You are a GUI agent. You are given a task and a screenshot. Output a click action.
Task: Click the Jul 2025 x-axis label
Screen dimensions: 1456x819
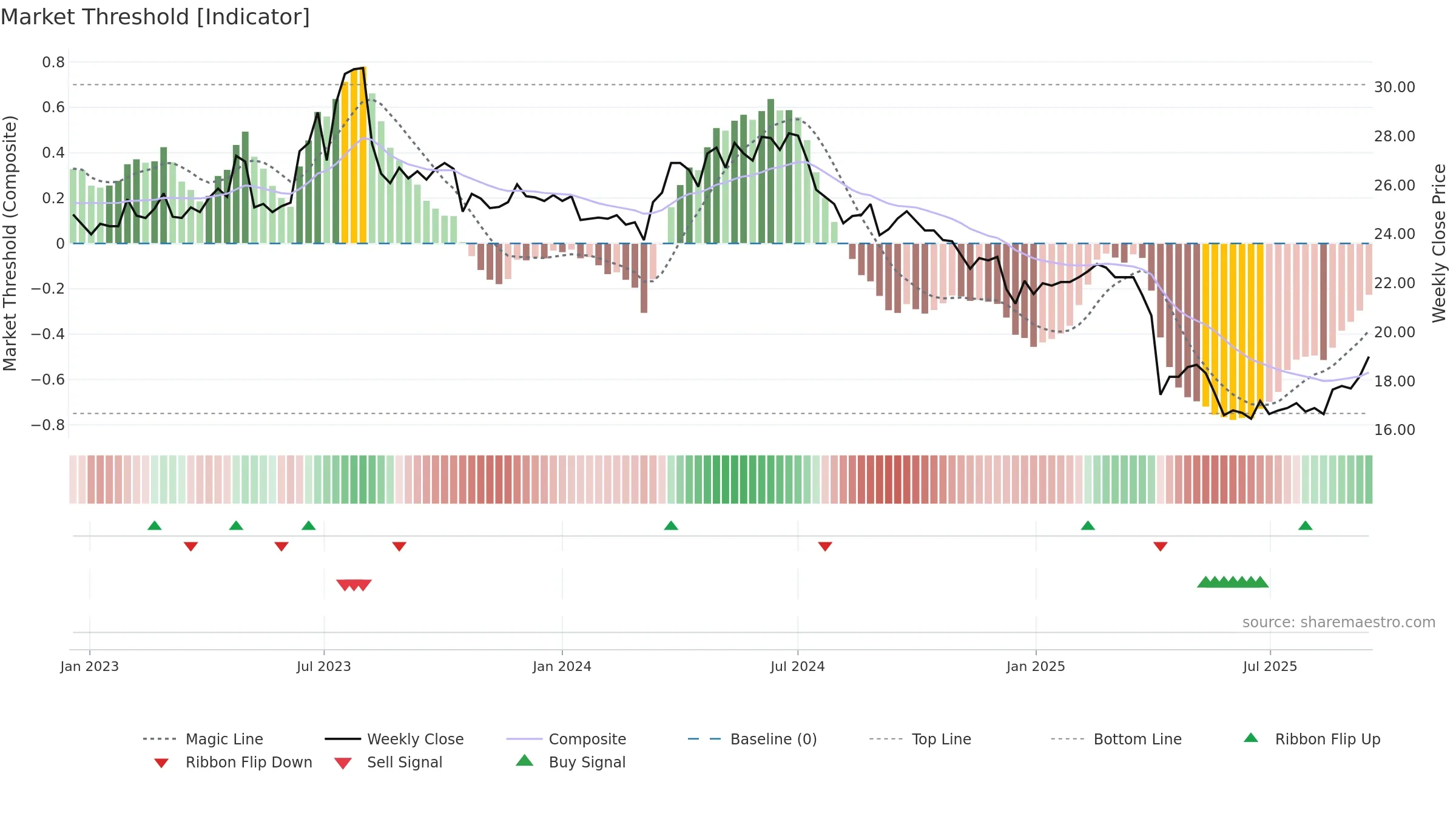[1270, 667]
